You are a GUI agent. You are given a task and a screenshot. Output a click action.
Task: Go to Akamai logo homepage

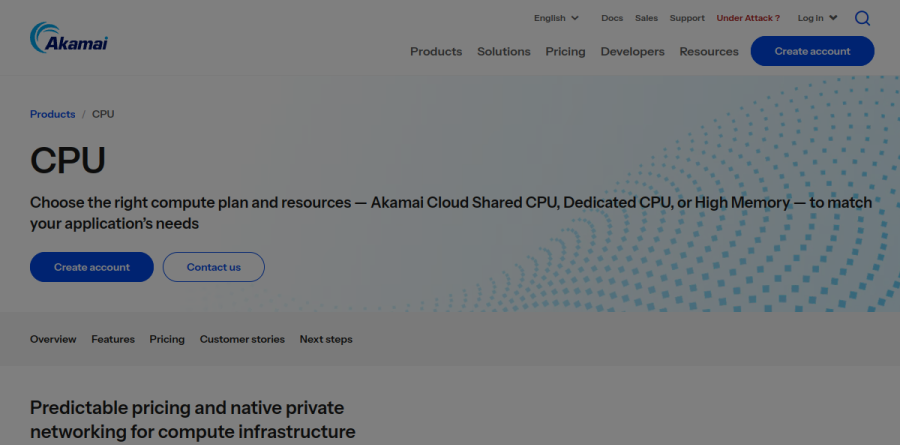coord(69,38)
